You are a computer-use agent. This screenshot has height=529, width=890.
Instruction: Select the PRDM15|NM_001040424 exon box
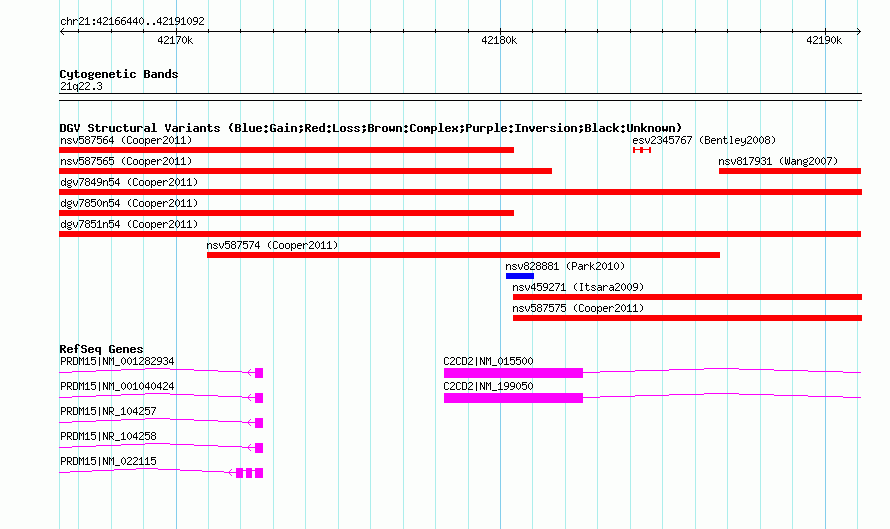tap(259, 398)
